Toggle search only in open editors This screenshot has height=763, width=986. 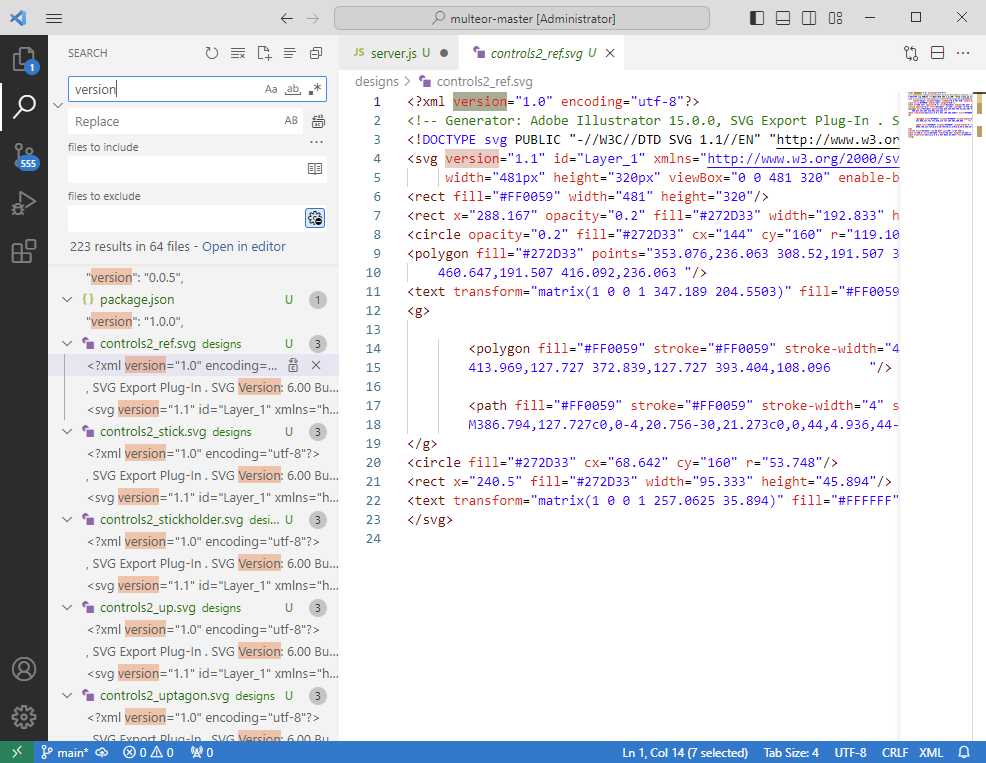click(315, 169)
